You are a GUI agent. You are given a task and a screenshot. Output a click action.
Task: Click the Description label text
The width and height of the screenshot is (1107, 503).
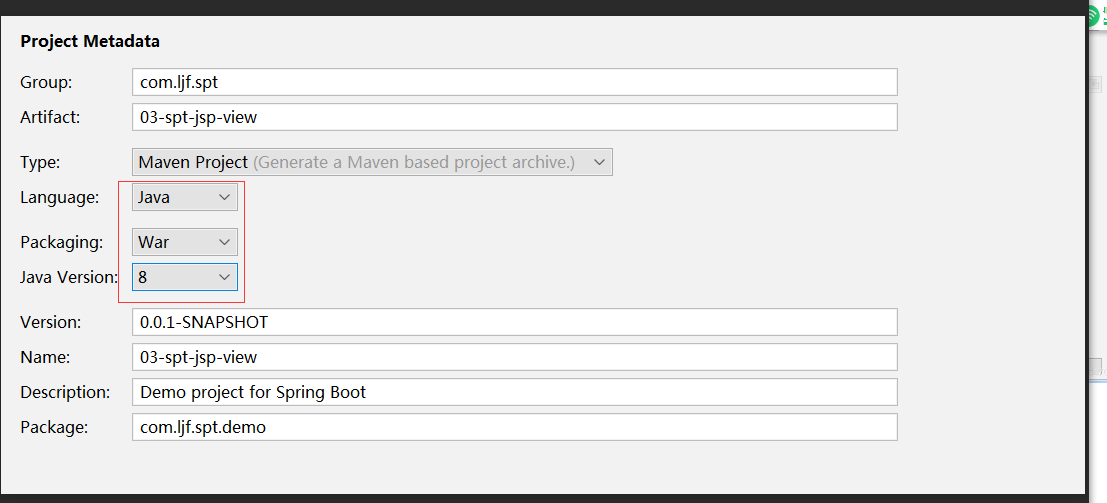(x=65, y=392)
